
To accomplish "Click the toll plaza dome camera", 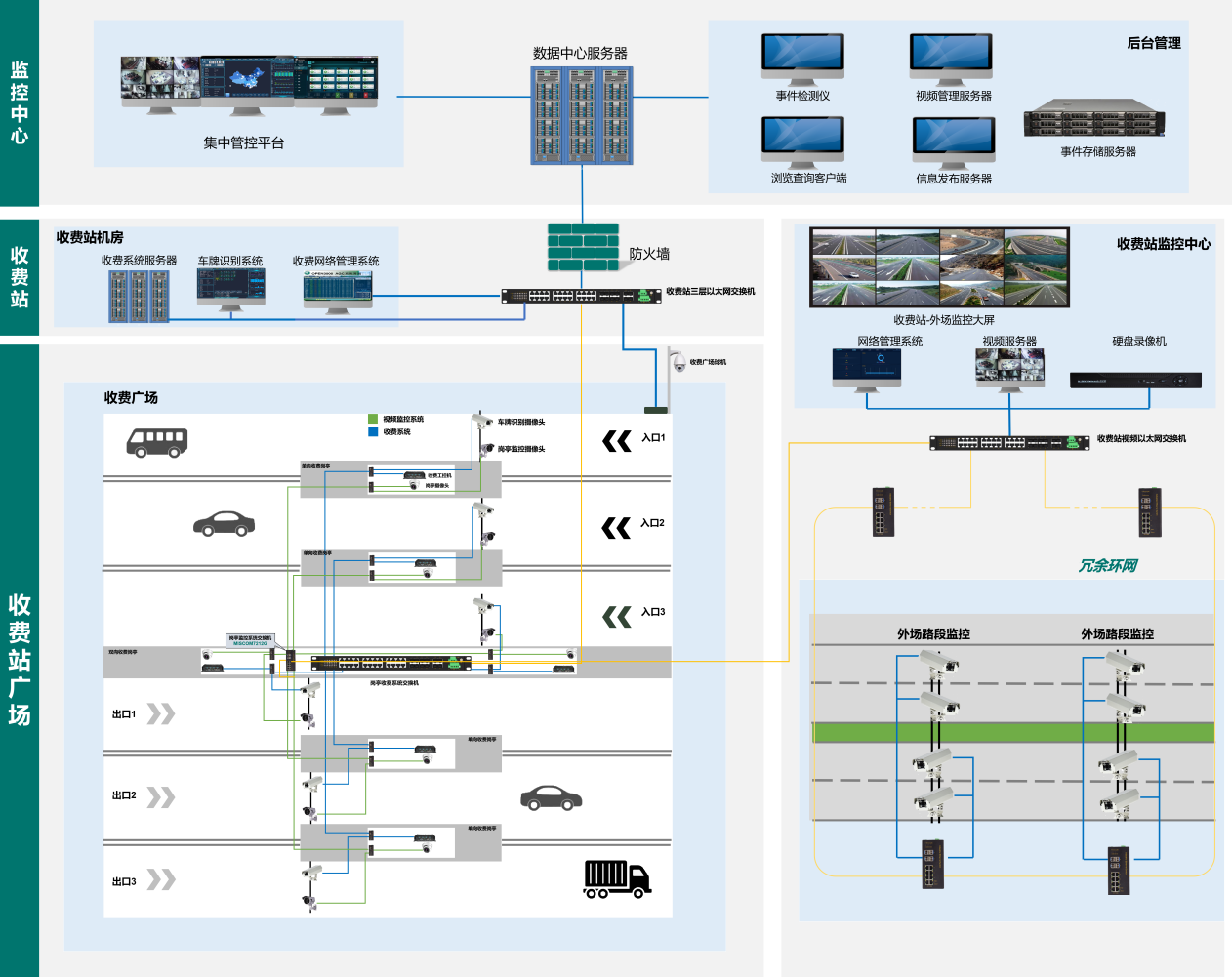I will pyautogui.click(x=678, y=363).
